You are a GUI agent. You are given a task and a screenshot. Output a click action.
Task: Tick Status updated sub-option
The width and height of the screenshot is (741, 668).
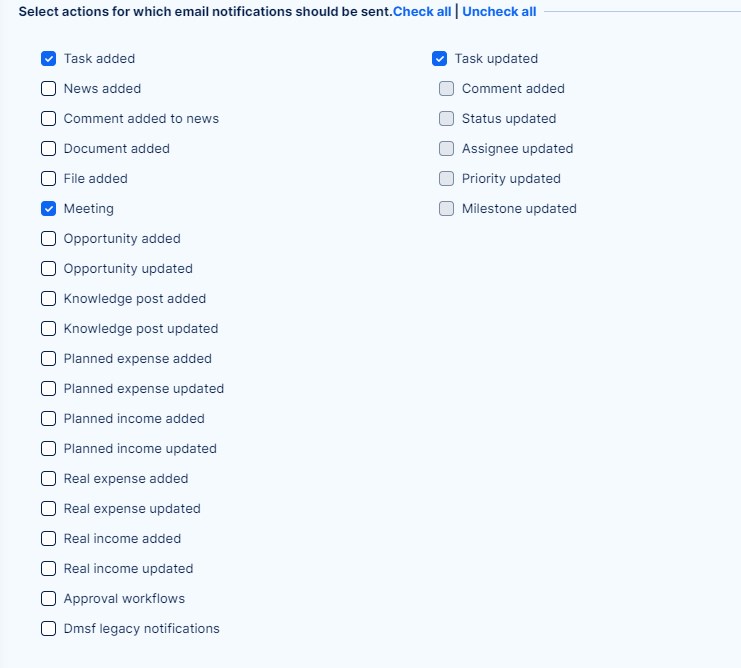(x=446, y=119)
